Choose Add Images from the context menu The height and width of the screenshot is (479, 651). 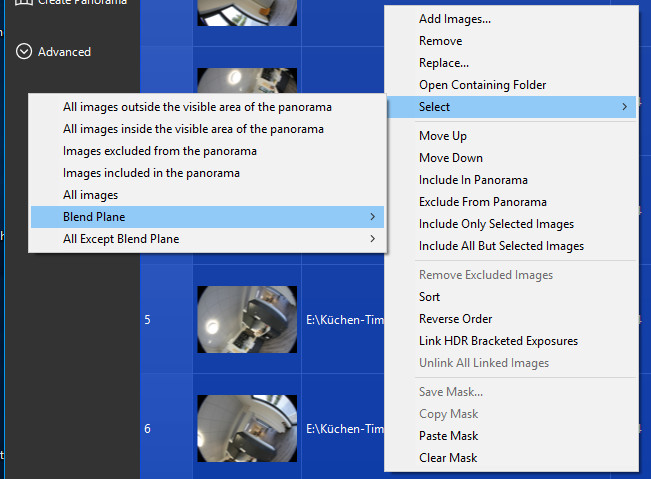tap(455, 19)
